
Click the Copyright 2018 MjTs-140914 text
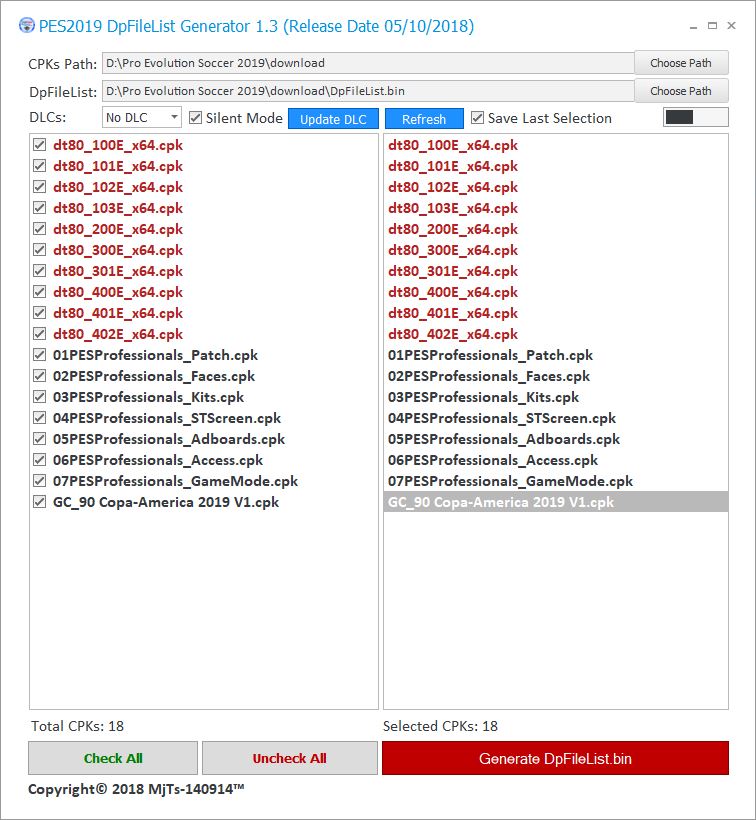[x=136, y=789]
